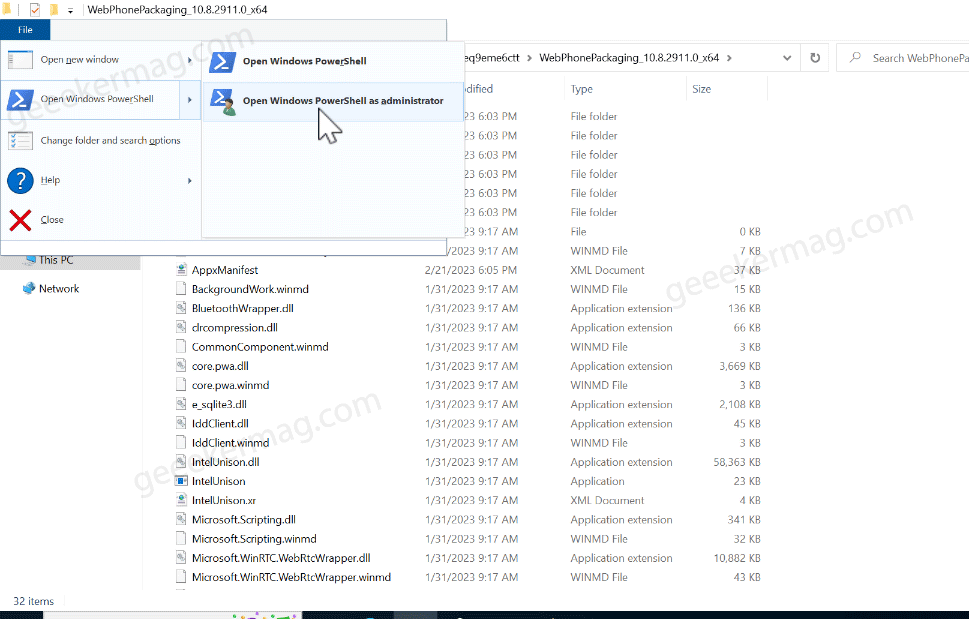Screen dimensions: 969x619
Task: Click the WebPhonePackaging_10.8.2911.0_x64 breadcrumb
Action: (x=629, y=58)
